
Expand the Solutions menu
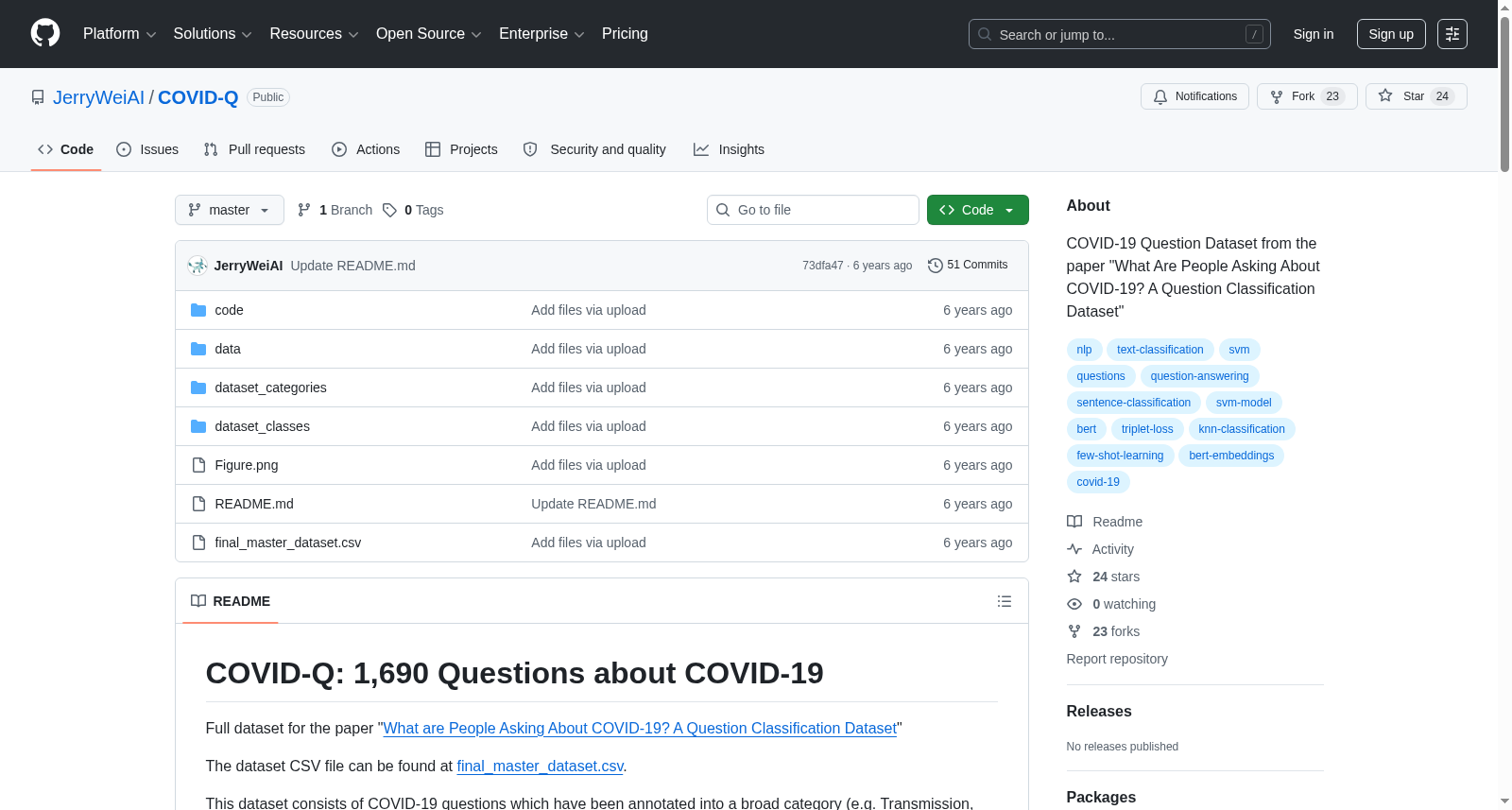tap(213, 34)
